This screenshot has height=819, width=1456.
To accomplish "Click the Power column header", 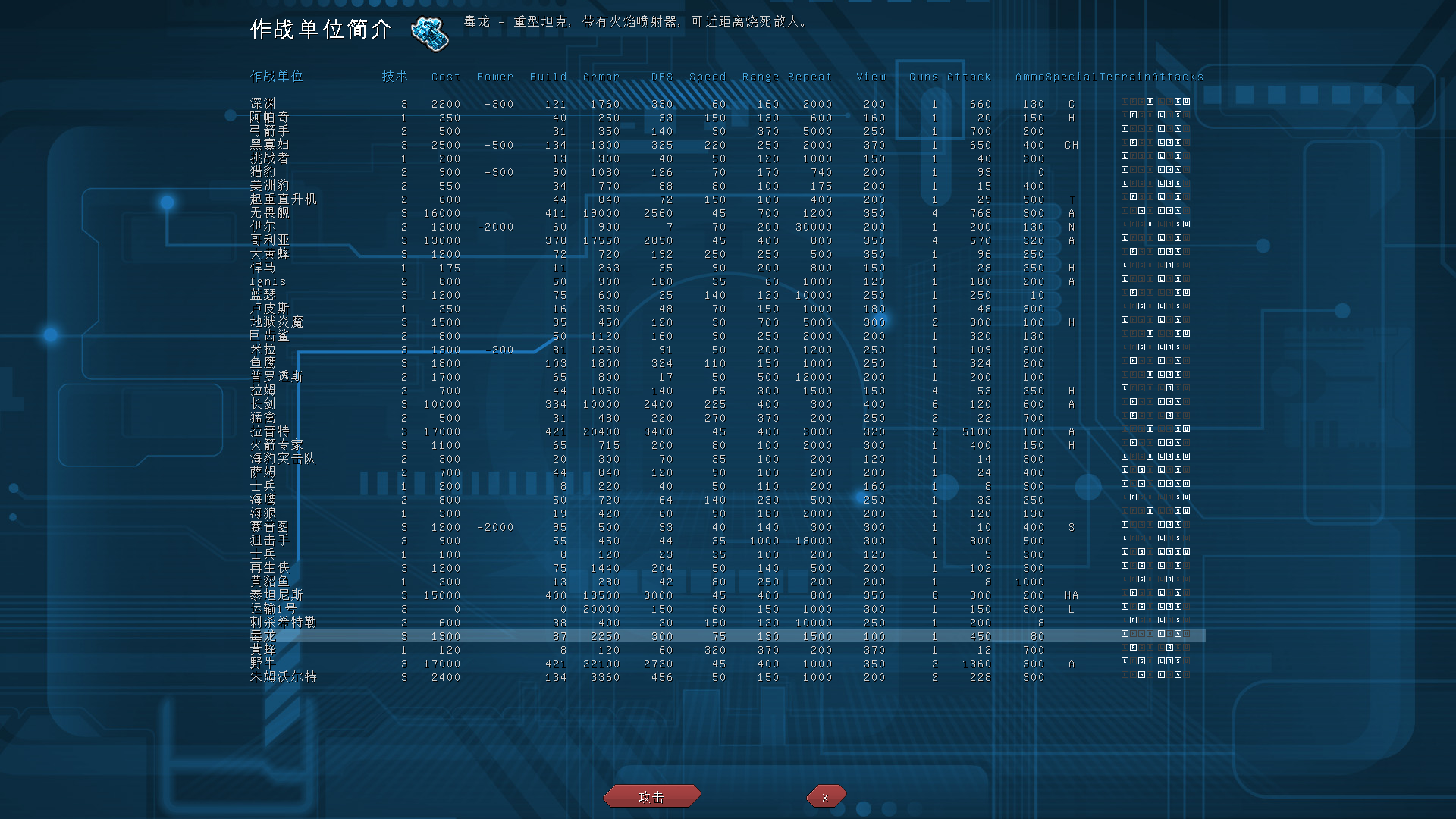I will pyautogui.click(x=495, y=77).
